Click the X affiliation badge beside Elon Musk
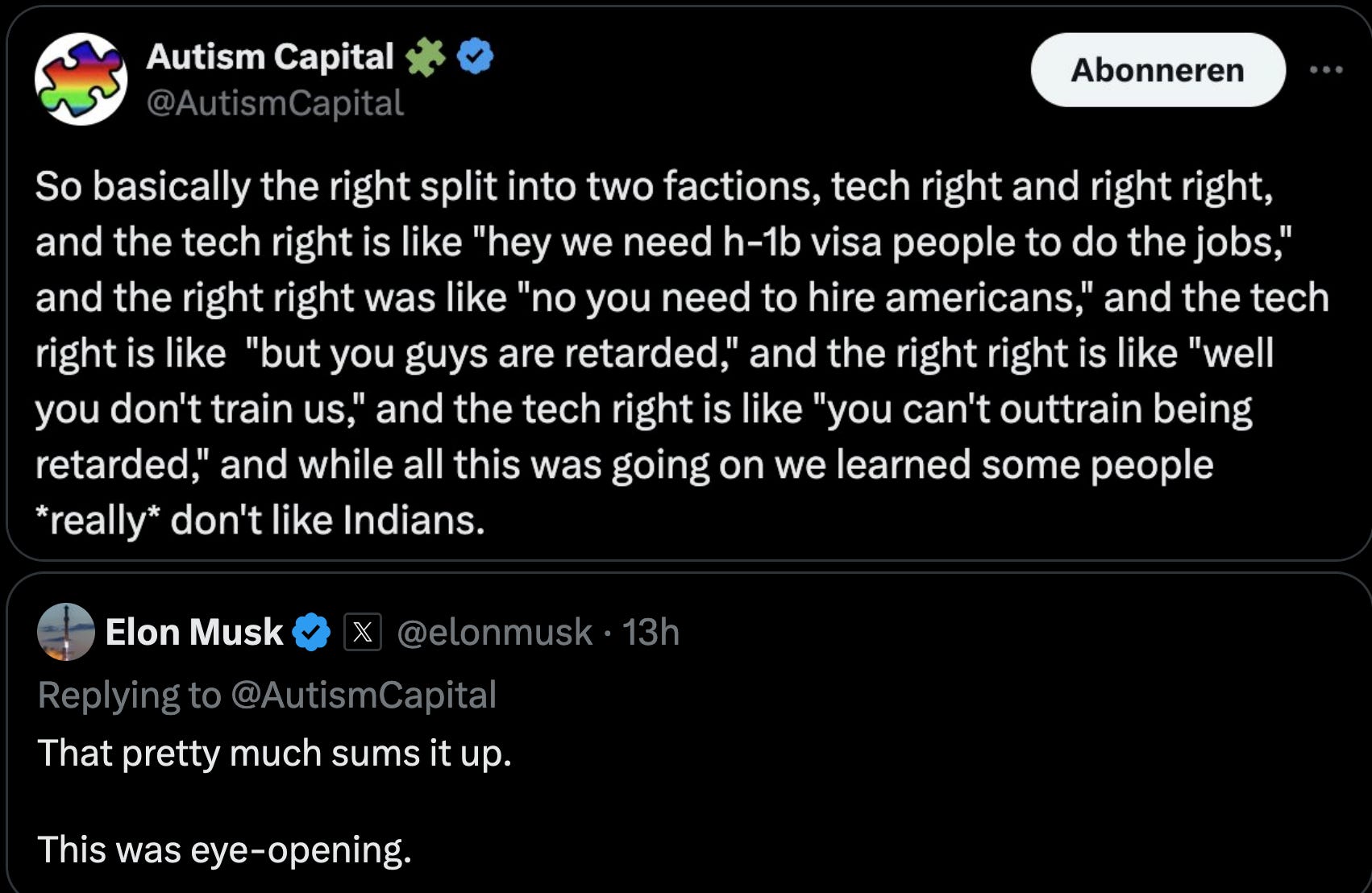The height and width of the screenshot is (893, 1372). click(x=363, y=632)
